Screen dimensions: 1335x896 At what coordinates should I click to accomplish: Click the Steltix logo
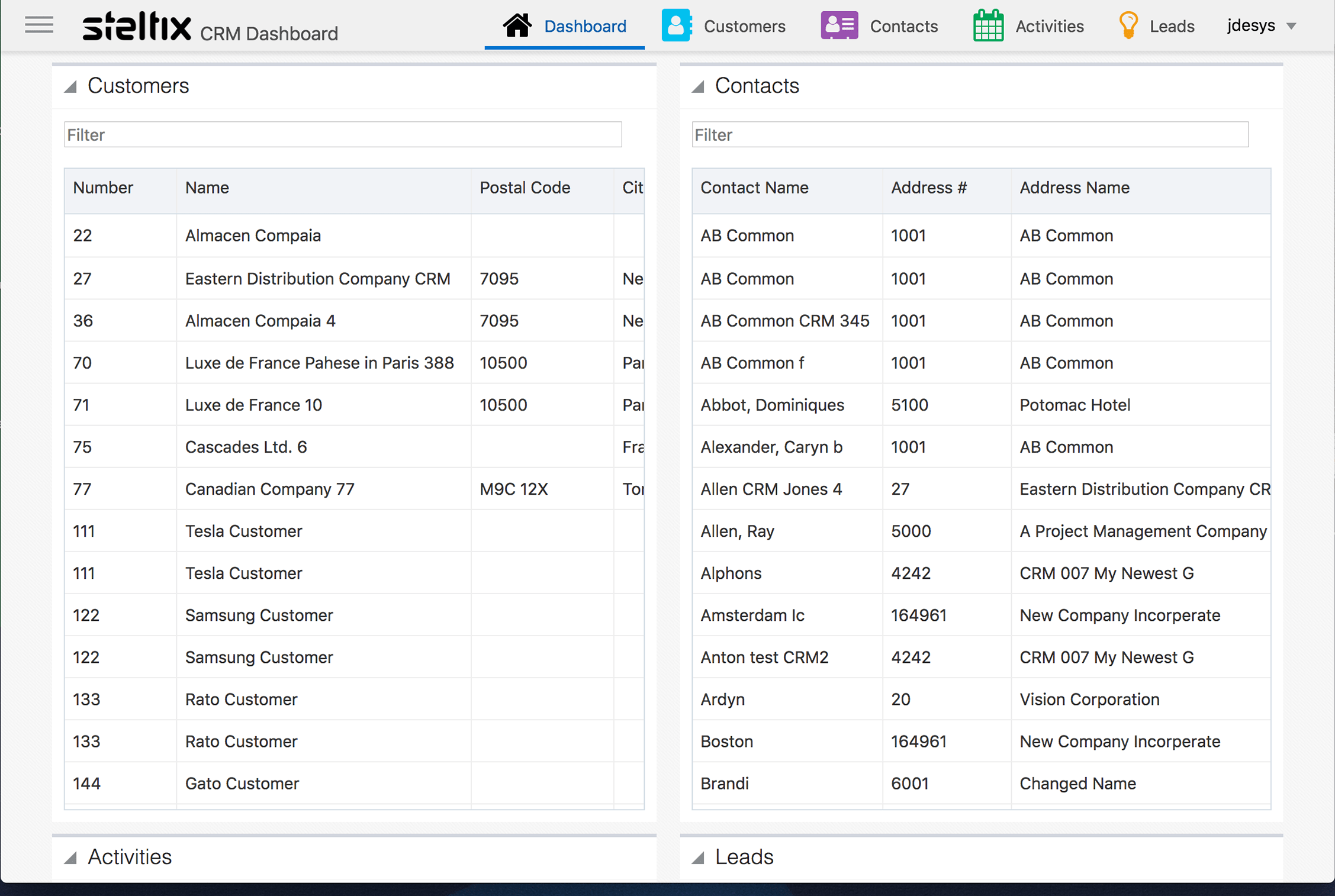pyautogui.click(x=137, y=27)
